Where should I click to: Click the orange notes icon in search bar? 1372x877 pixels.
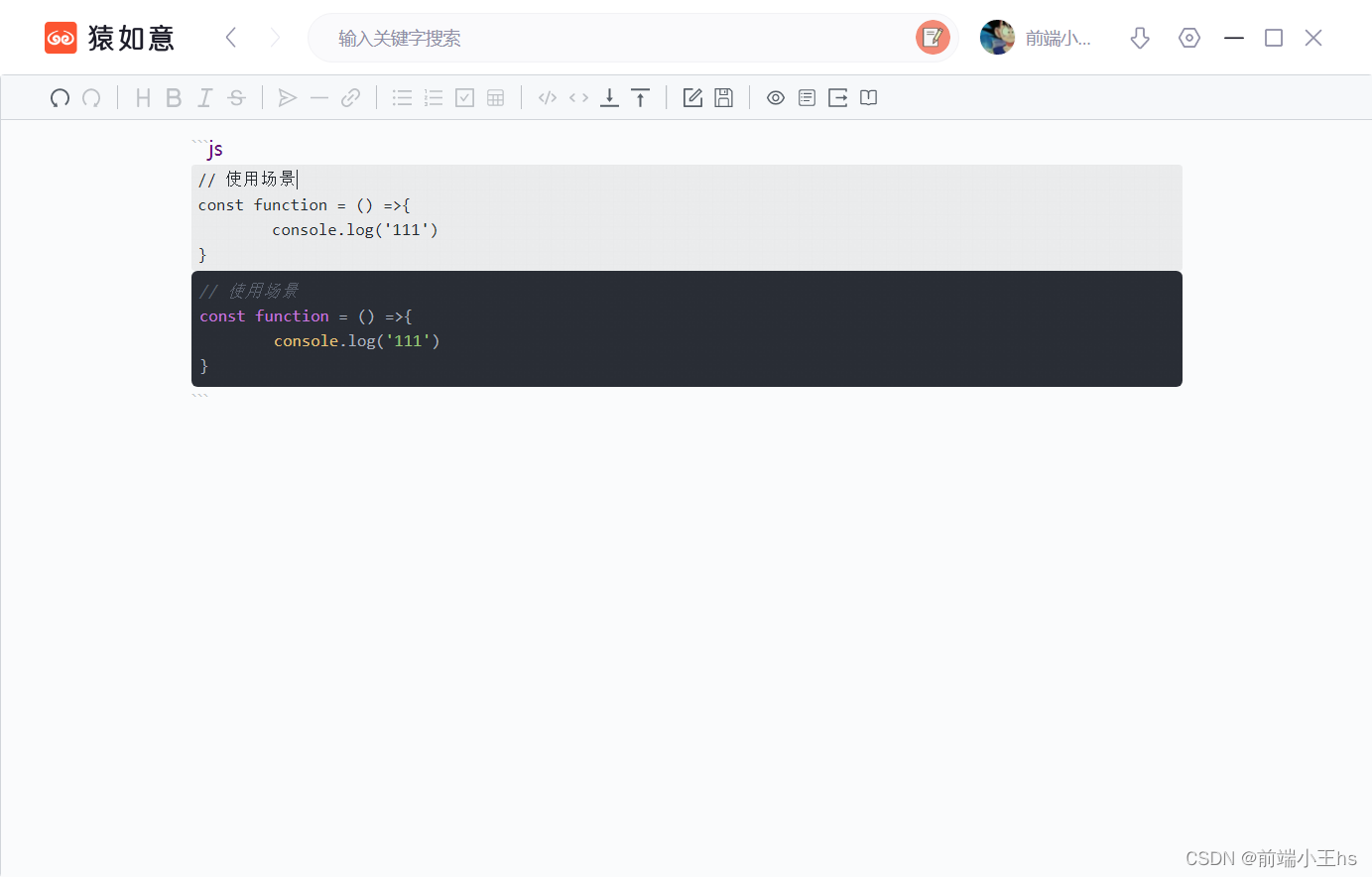[x=933, y=38]
